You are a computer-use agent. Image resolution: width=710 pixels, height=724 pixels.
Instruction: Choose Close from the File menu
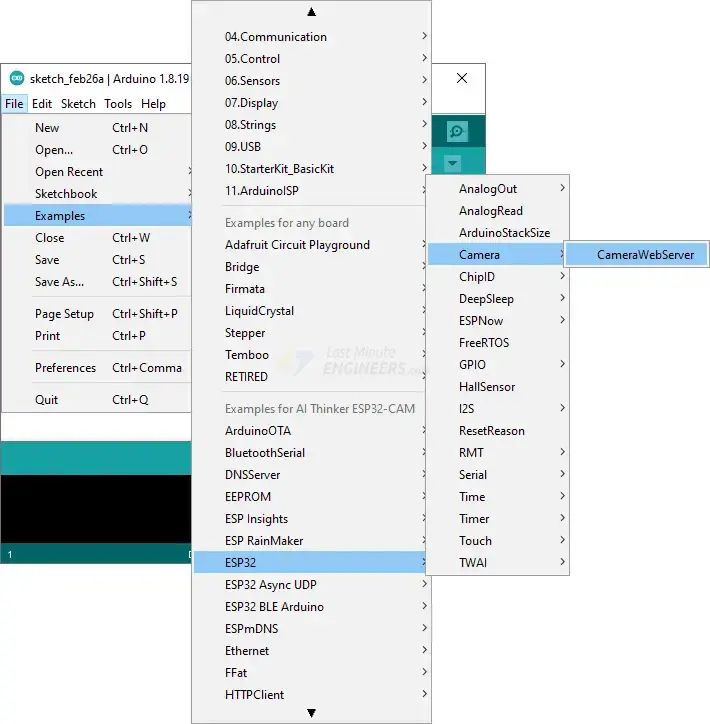[x=97, y=238]
